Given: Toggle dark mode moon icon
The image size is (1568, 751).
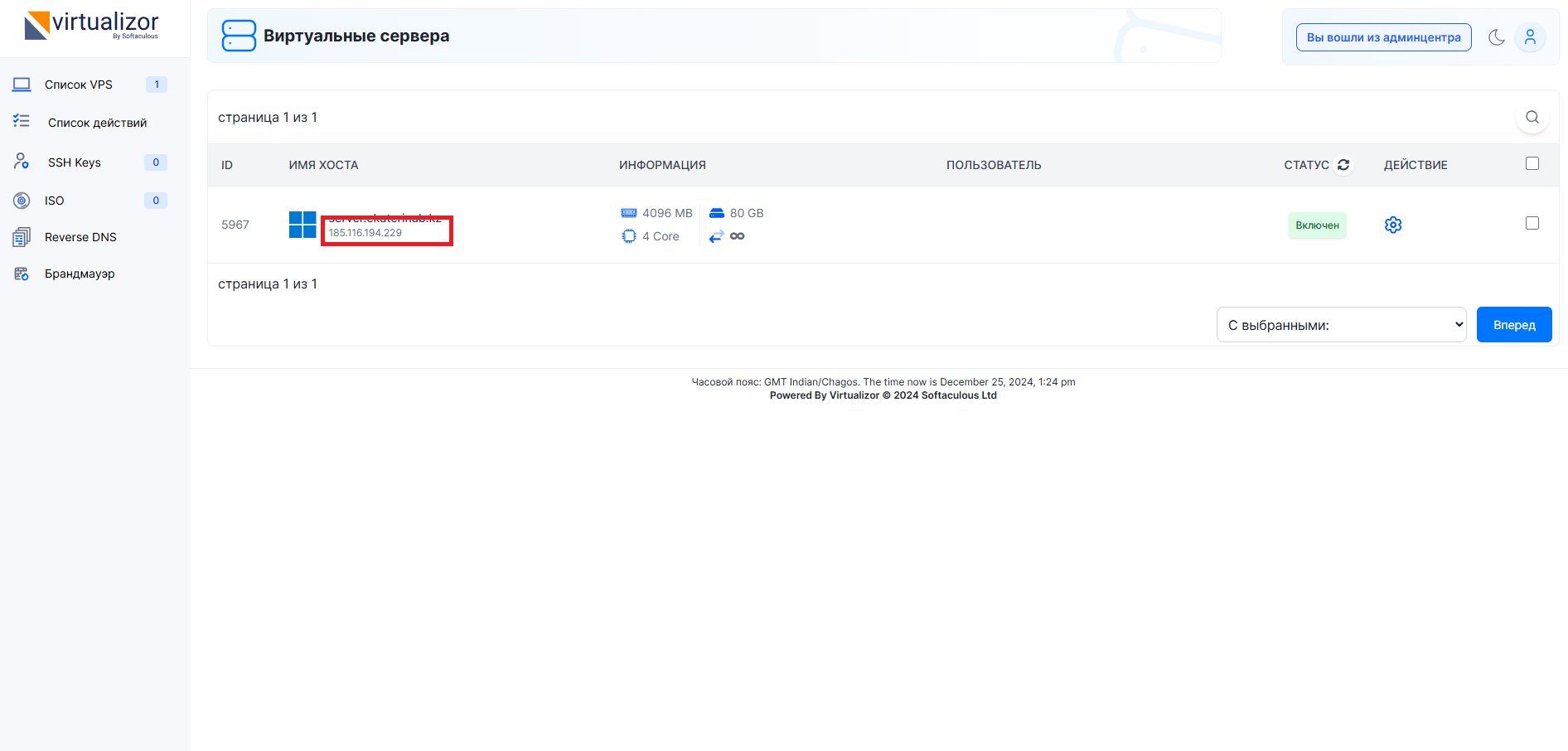Looking at the screenshot, I should (1496, 37).
